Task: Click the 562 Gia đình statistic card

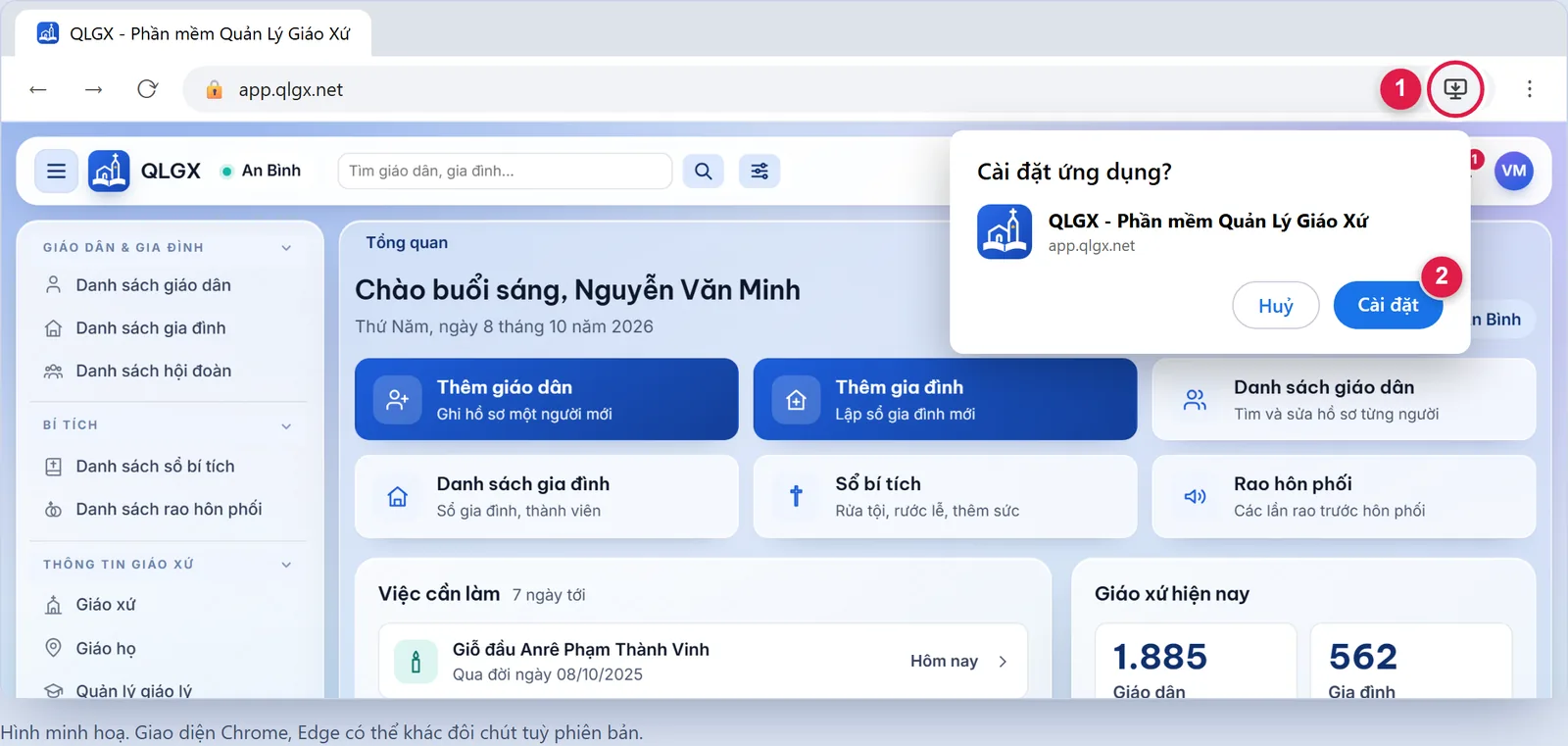Action: (1411, 662)
